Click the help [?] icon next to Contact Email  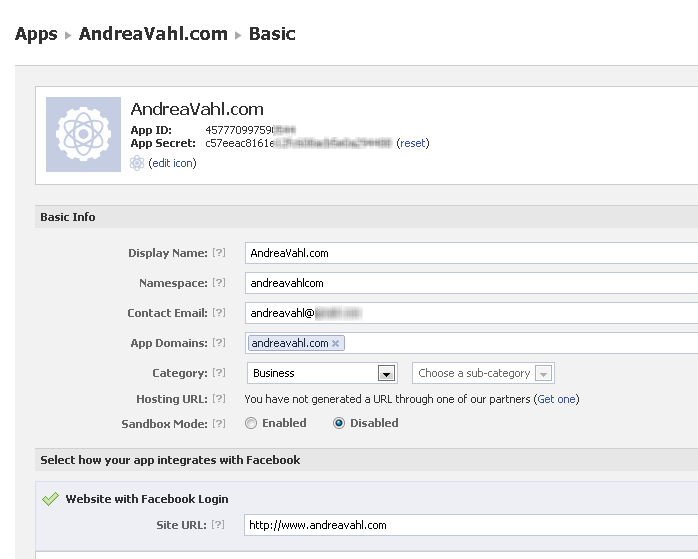[x=219, y=314]
